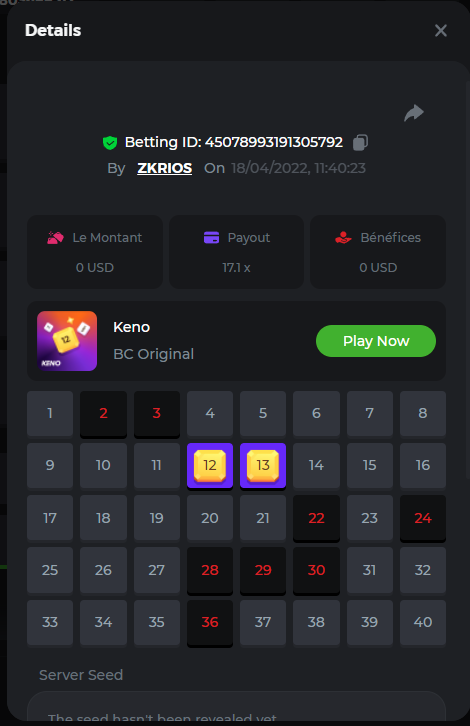
Task: Click the purple Payout card icon
Action: (212, 238)
